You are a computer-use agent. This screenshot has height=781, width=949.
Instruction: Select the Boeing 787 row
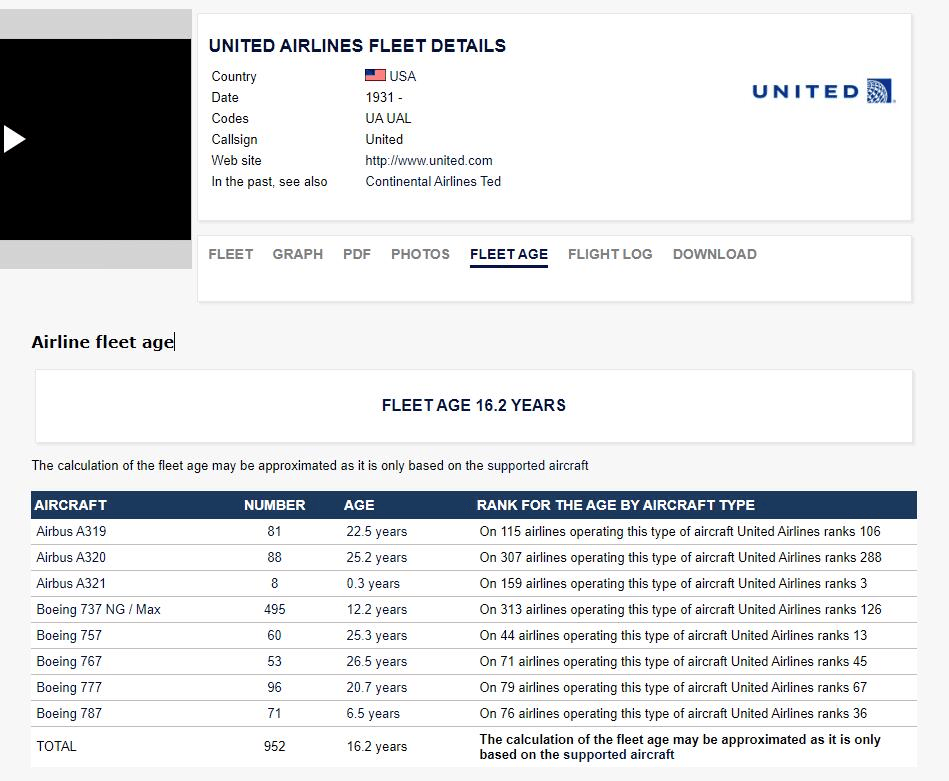pyautogui.click(x=474, y=714)
